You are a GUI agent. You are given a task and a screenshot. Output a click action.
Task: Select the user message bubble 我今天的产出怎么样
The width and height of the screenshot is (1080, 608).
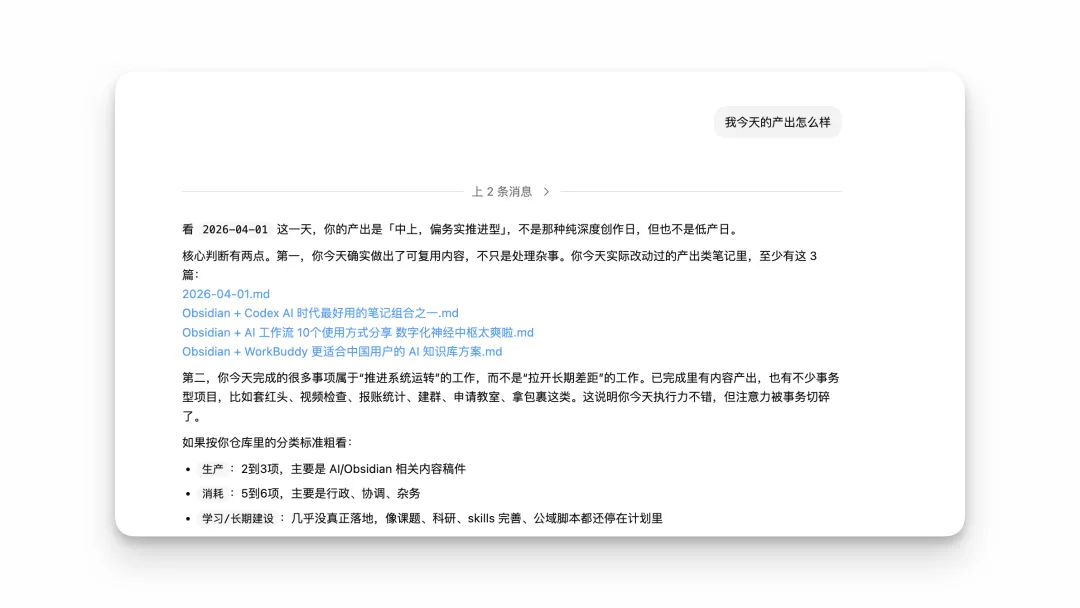(x=777, y=122)
